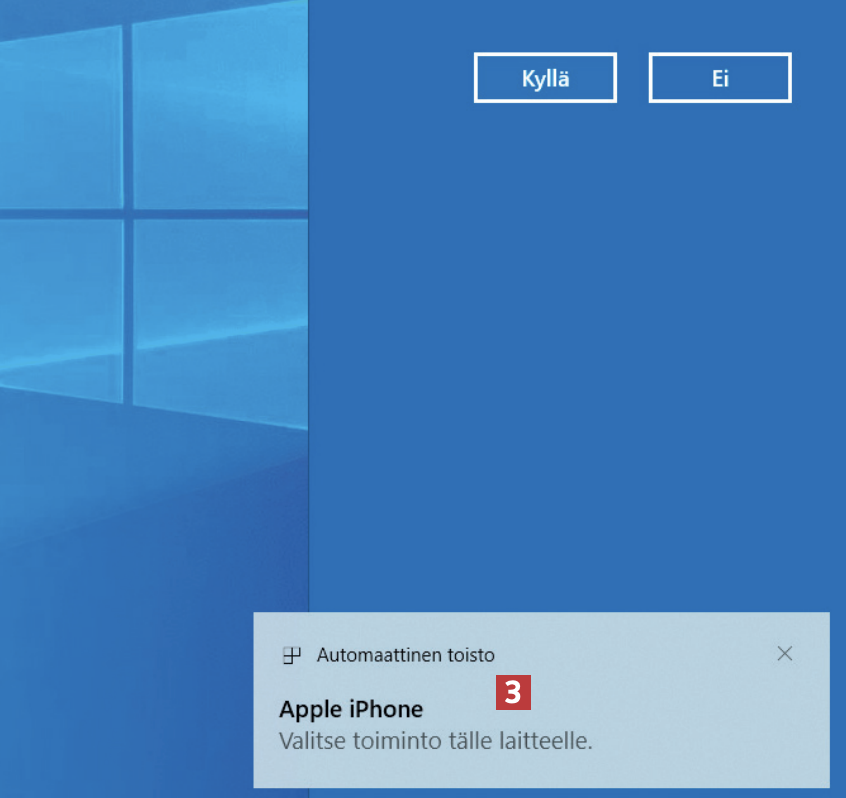Screen dimensions: 846x798
Task: Click the Kyllä button
Action: click(x=545, y=78)
